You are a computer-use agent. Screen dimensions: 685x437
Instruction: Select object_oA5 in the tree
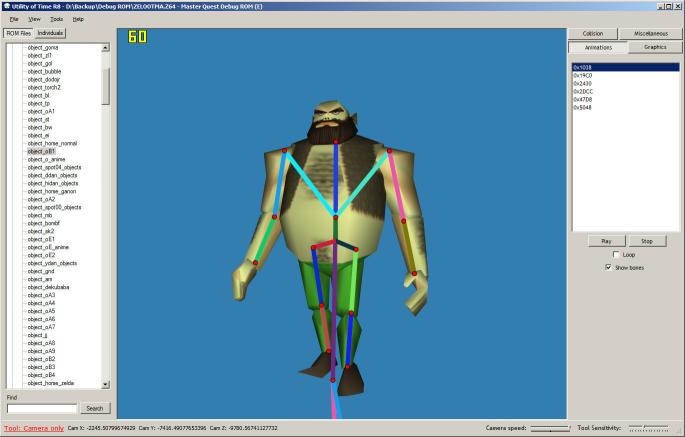pyautogui.click(x=41, y=311)
